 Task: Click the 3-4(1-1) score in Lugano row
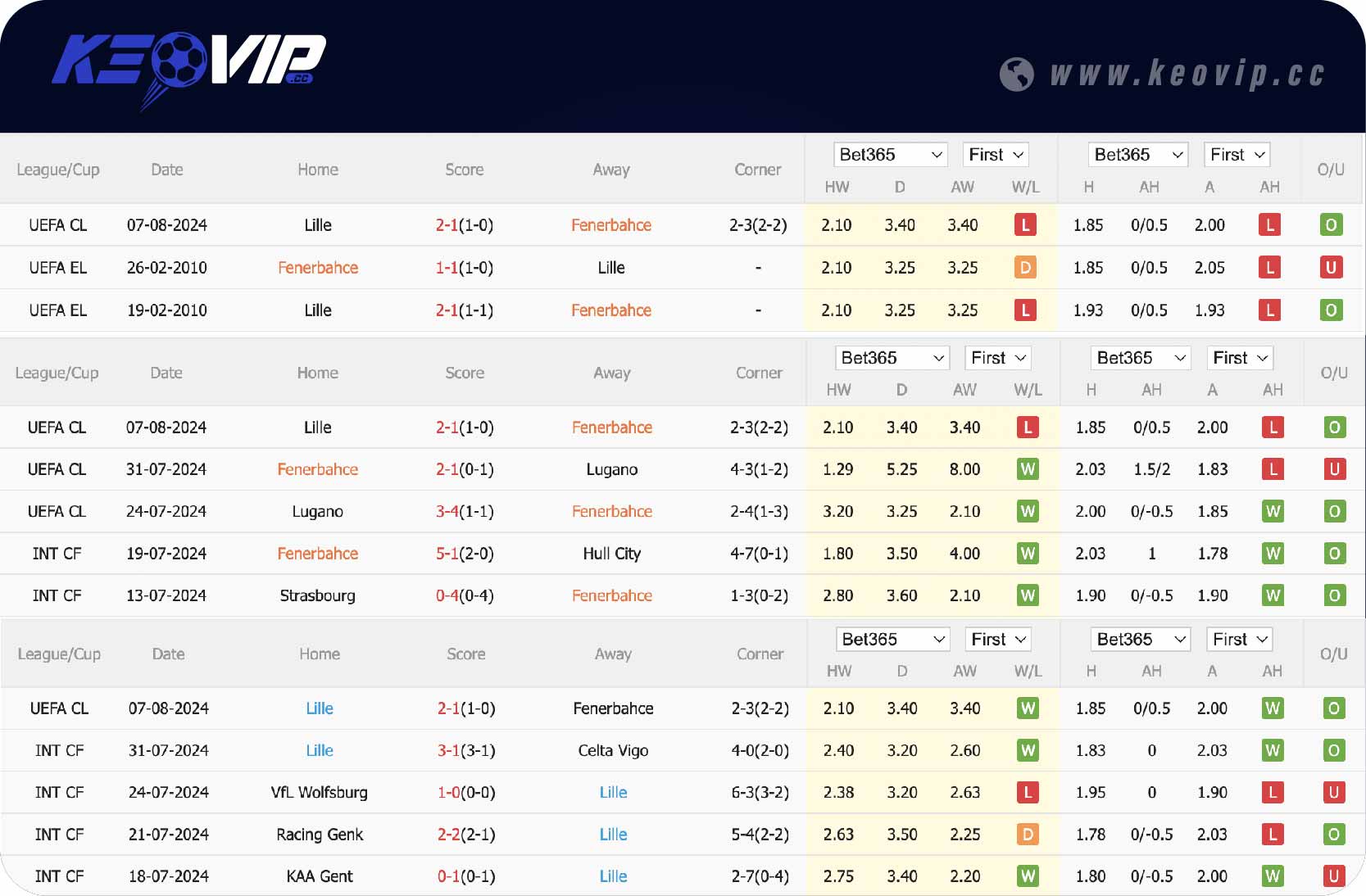465,511
